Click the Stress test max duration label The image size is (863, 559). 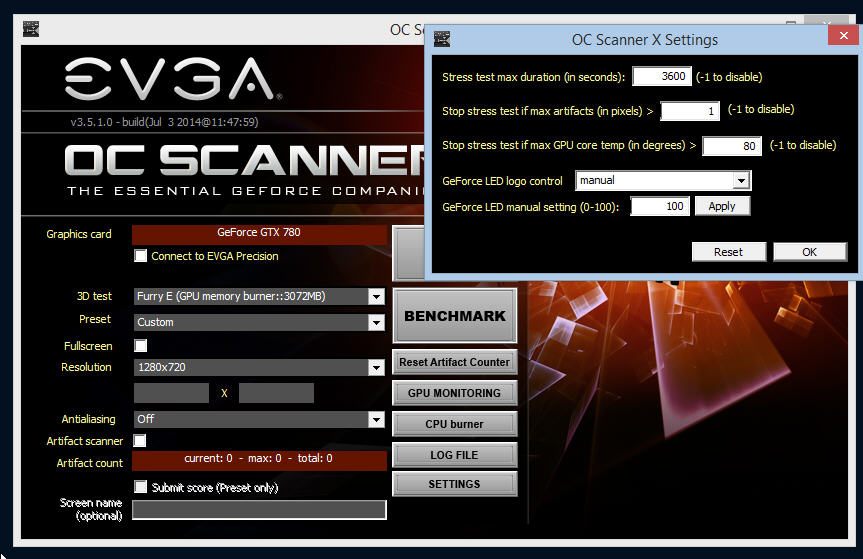[x=533, y=77]
